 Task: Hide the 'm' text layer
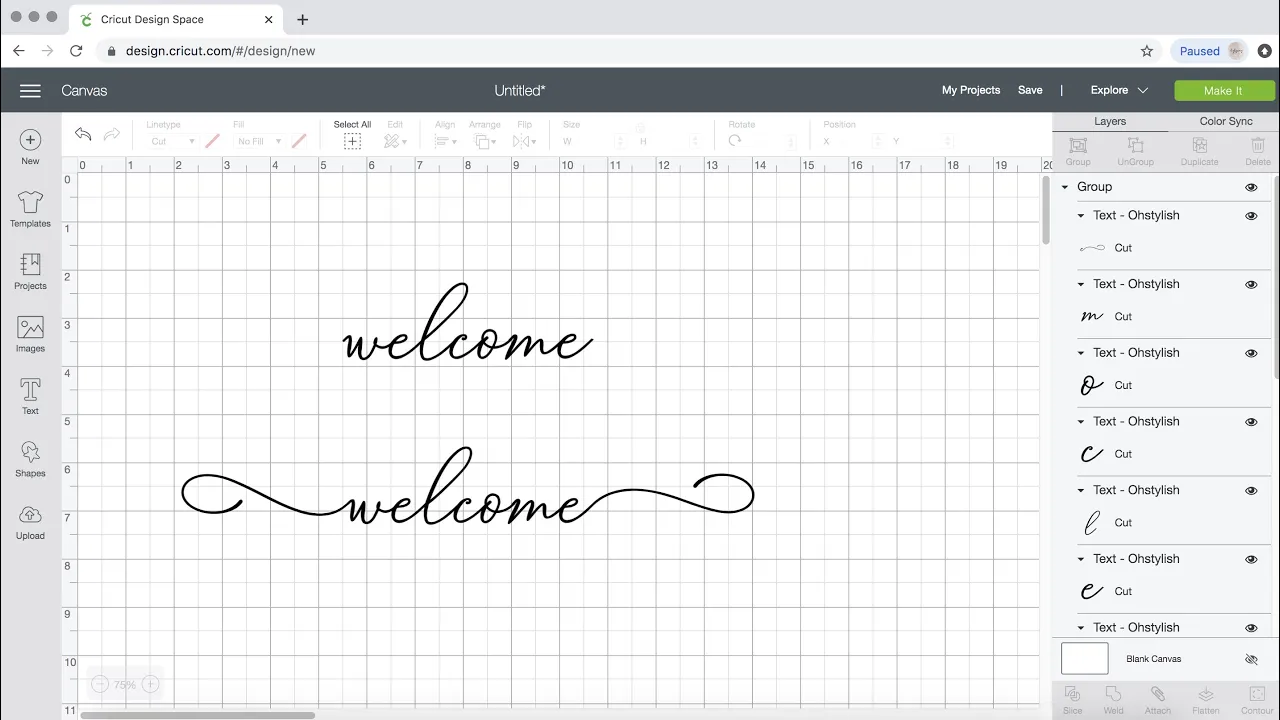click(1251, 285)
